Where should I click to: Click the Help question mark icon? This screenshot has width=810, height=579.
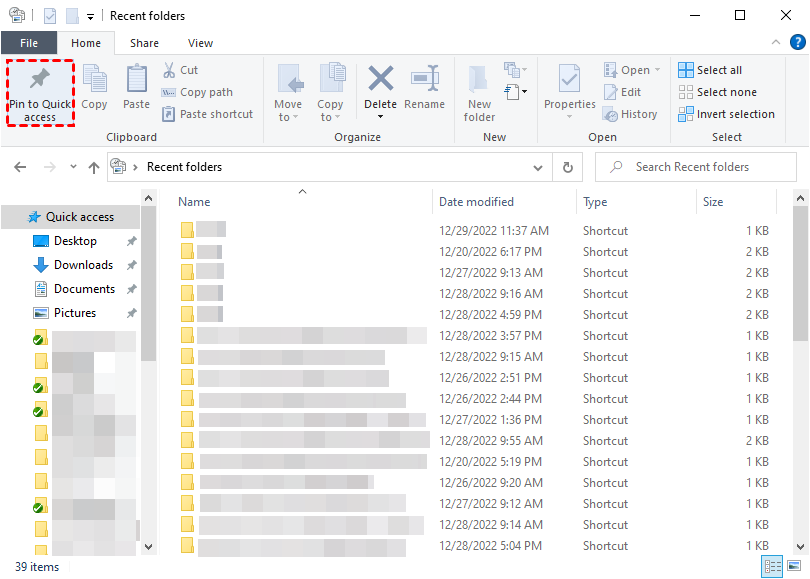click(x=797, y=43)
